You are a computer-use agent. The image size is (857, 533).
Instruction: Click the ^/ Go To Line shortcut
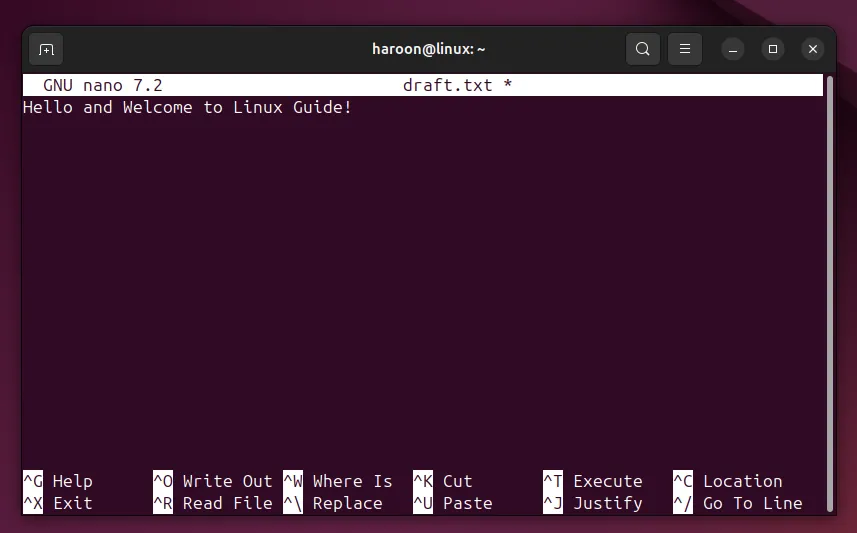pos(738,503)
